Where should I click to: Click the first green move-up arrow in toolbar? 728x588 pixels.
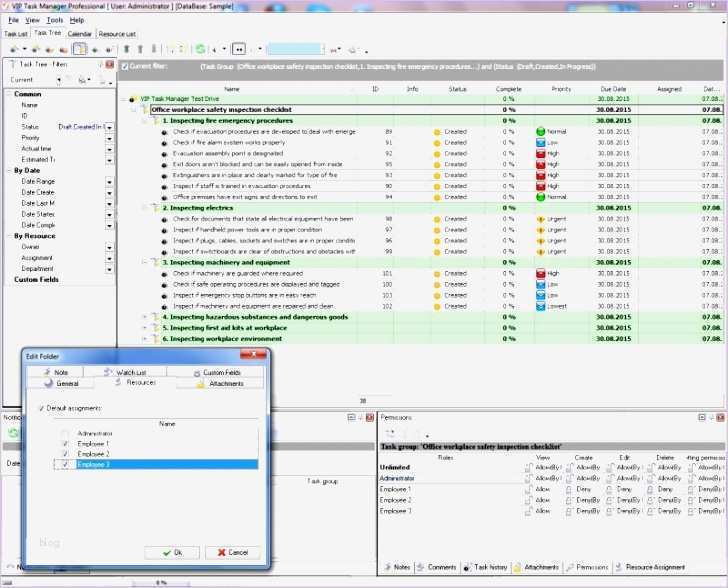pyautogui.click(x=127, y=49)
